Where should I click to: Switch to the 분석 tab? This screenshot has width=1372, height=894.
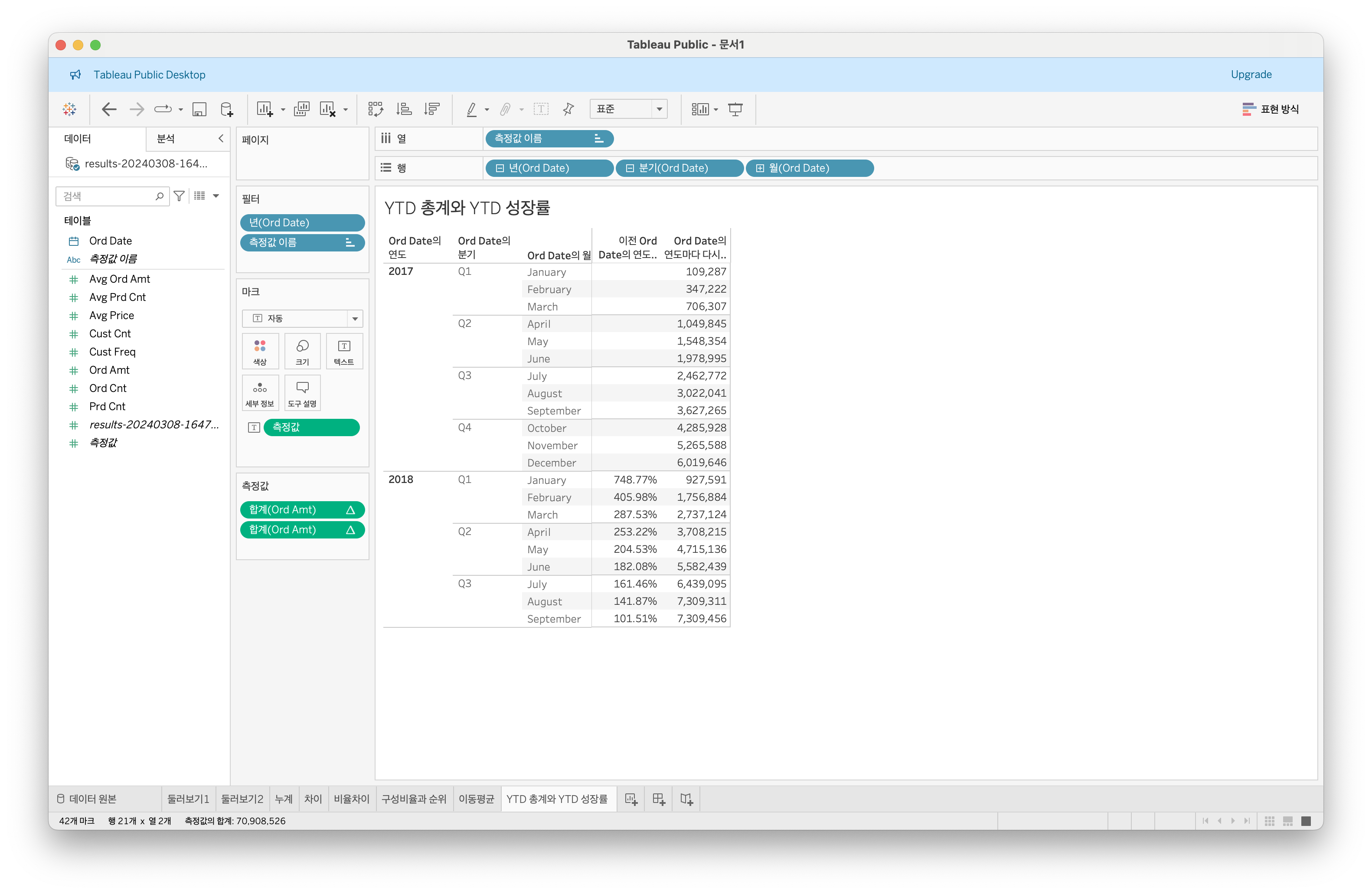[166, 139]
